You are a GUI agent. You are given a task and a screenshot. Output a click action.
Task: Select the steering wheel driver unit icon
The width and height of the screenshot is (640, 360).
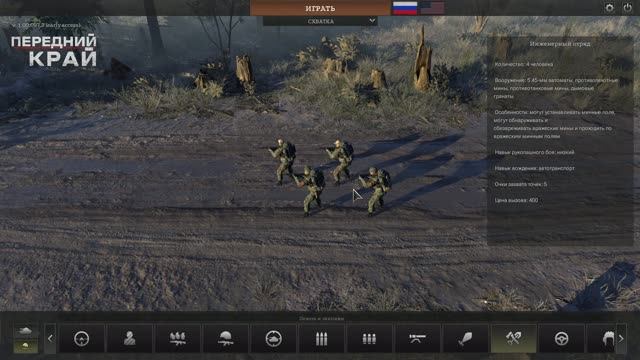(x=561, y=338)
